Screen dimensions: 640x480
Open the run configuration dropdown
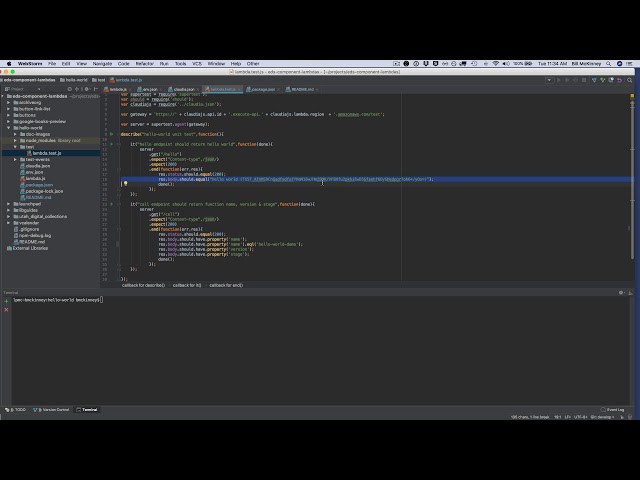[549, 80]
